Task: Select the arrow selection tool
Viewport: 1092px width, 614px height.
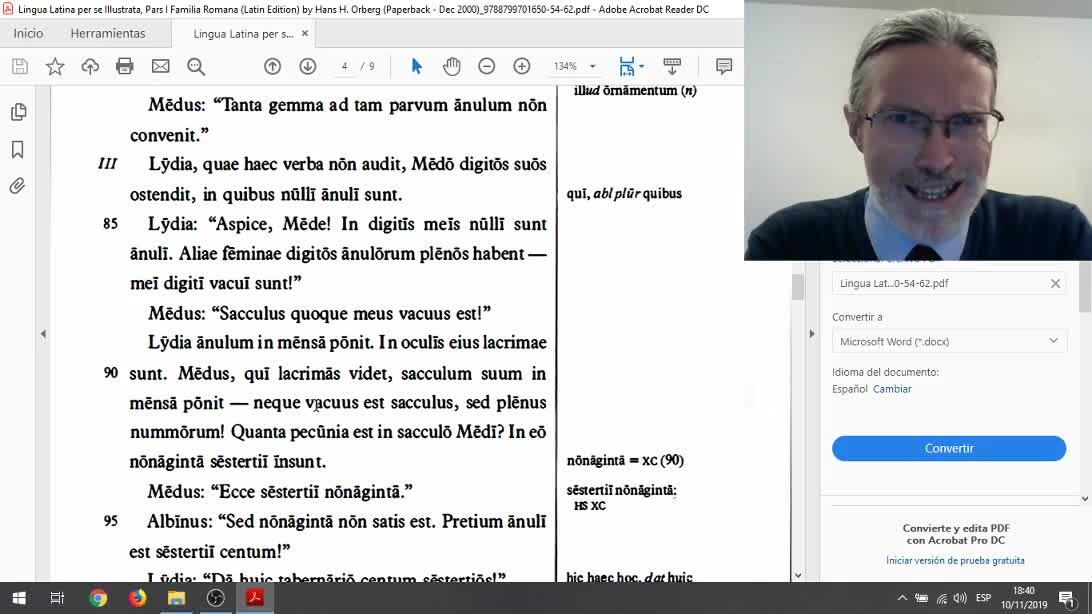Action: (x=416, y=66)
